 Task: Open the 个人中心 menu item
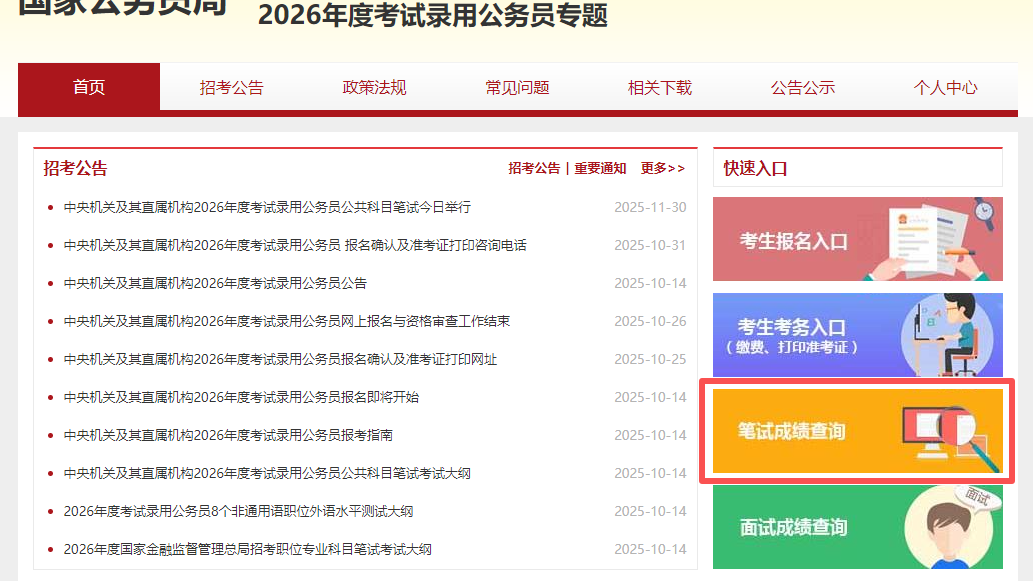944,87
